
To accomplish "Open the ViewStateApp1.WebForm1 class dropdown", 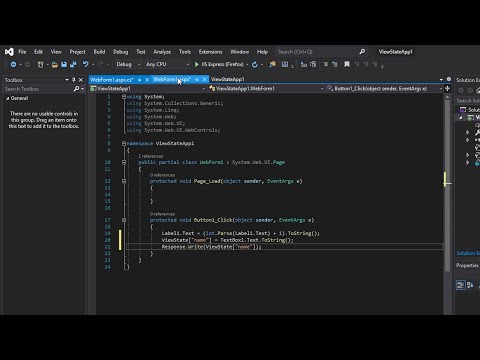I will 322,89.
